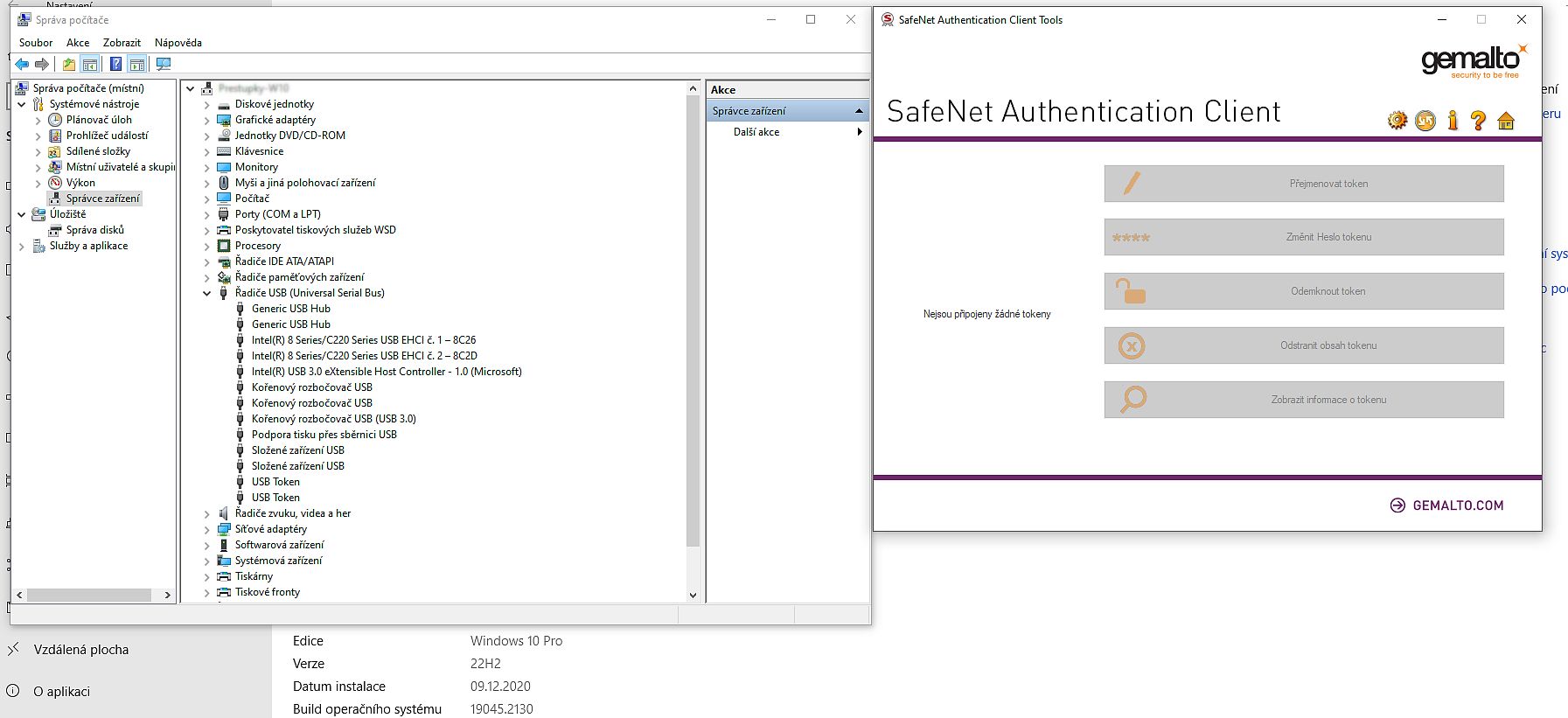Open the Zobrazit menu

[x=122, y=43]
